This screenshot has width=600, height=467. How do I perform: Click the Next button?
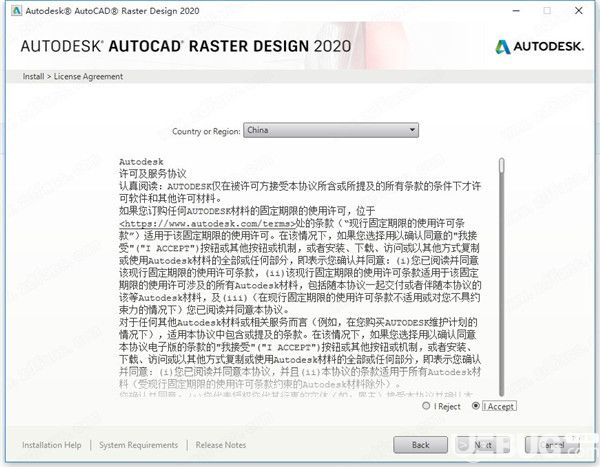483,445
